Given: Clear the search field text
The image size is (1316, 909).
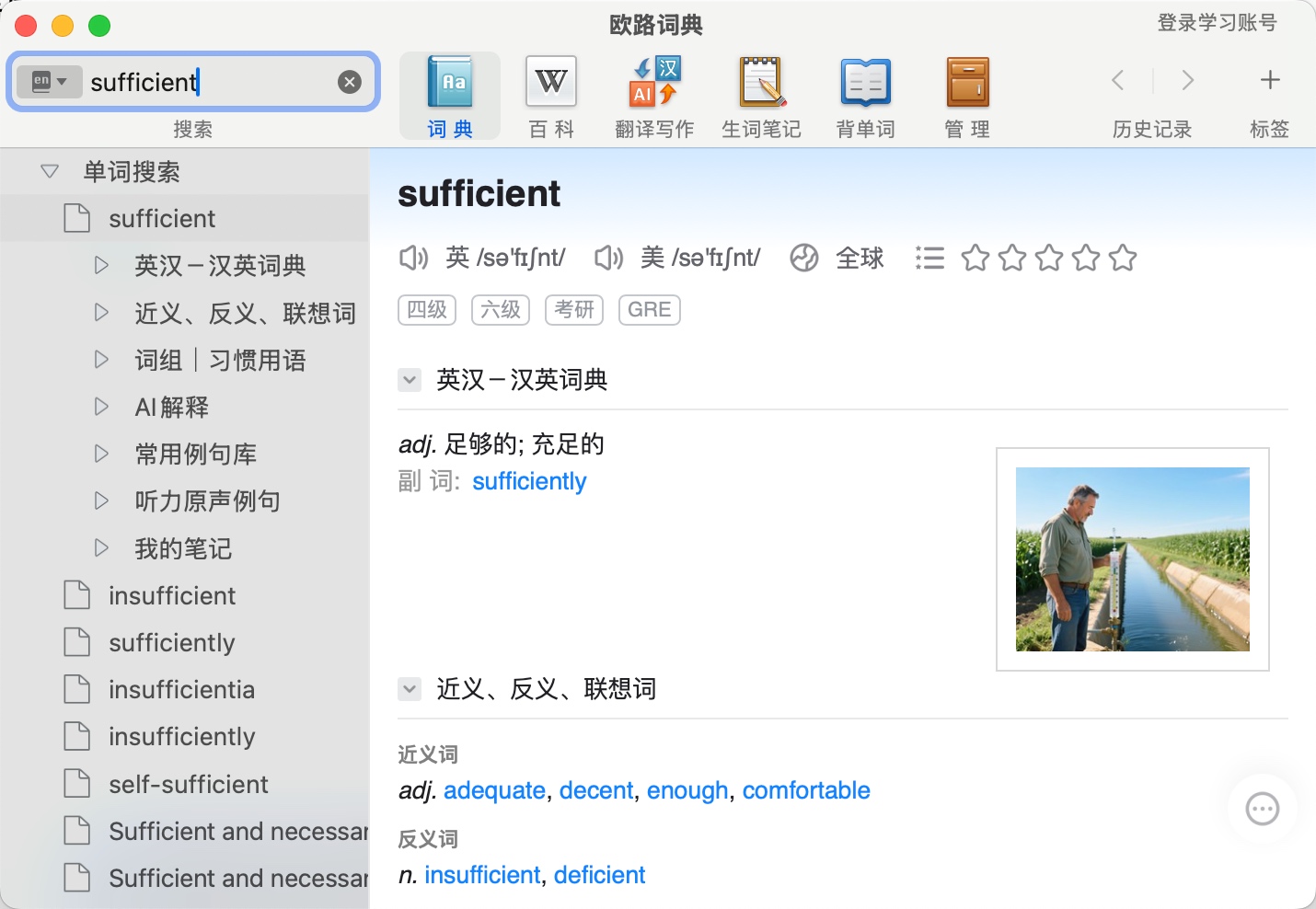Looking at the screenshot, I should [x=350, y=82].
